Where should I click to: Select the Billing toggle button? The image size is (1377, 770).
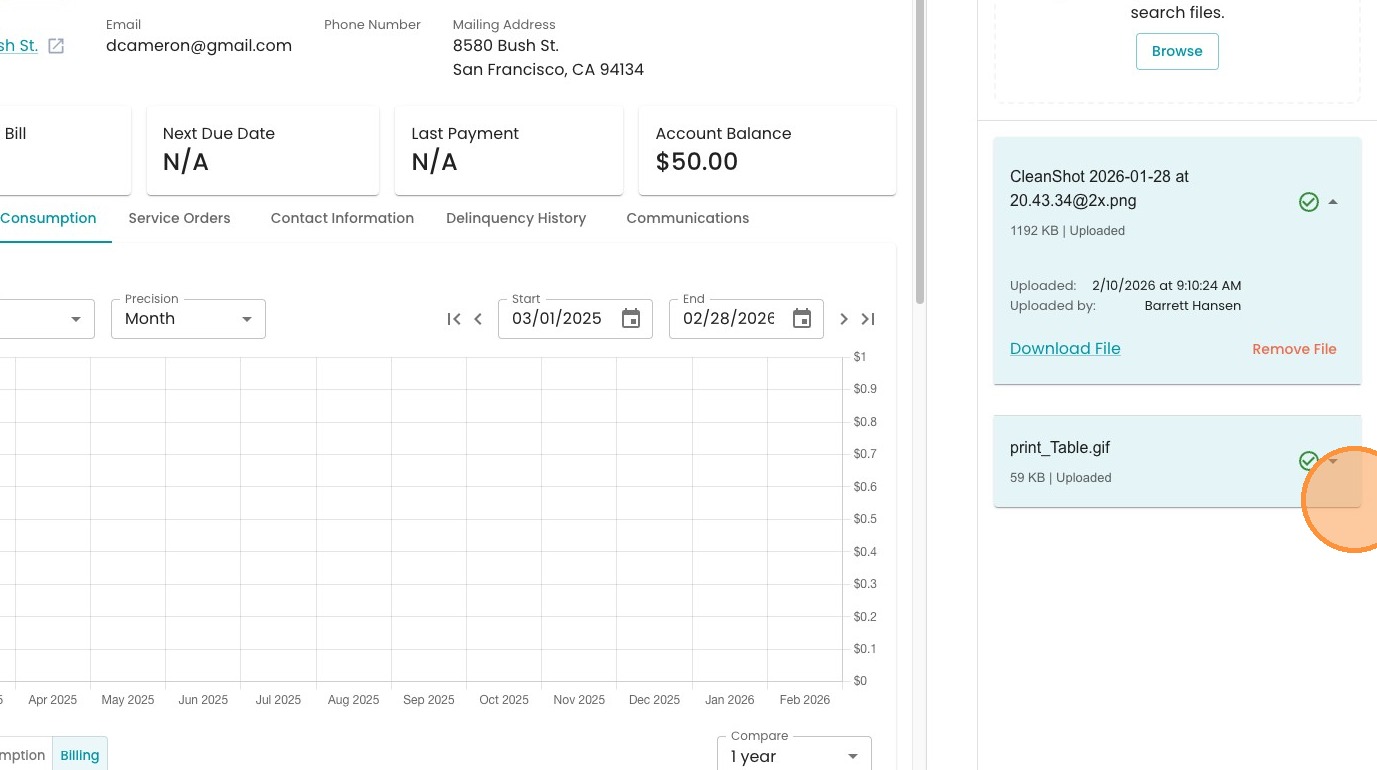coord(80,755)
